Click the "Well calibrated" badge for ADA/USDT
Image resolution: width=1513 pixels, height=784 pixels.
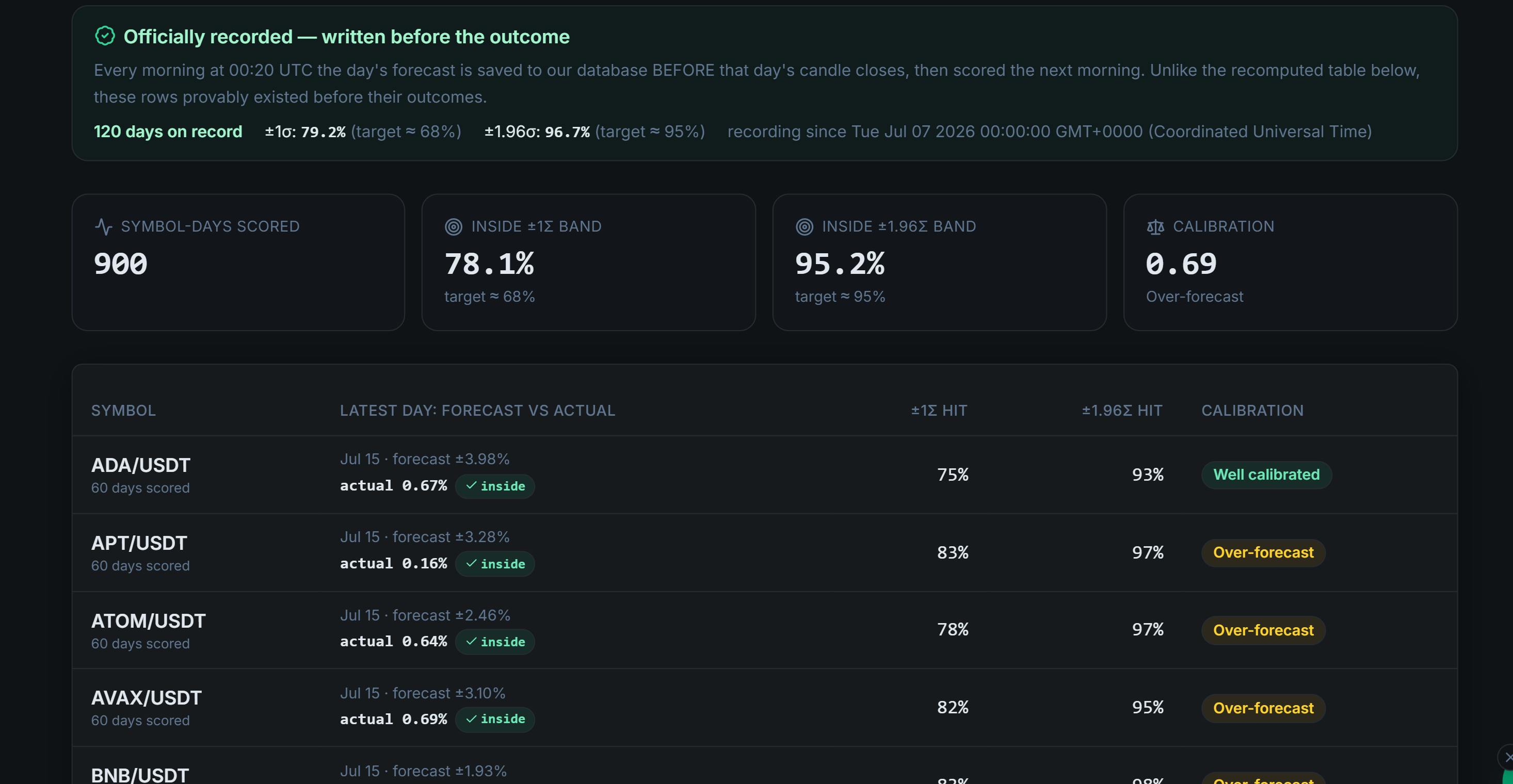click(x=1266, y=475)
